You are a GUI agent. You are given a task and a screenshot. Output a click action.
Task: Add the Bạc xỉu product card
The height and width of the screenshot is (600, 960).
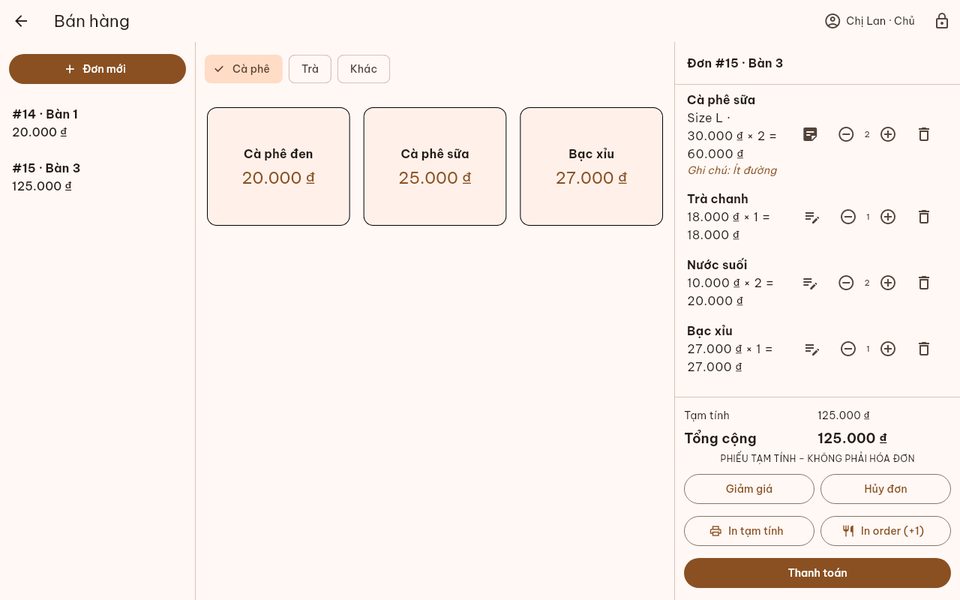(591, 167)
